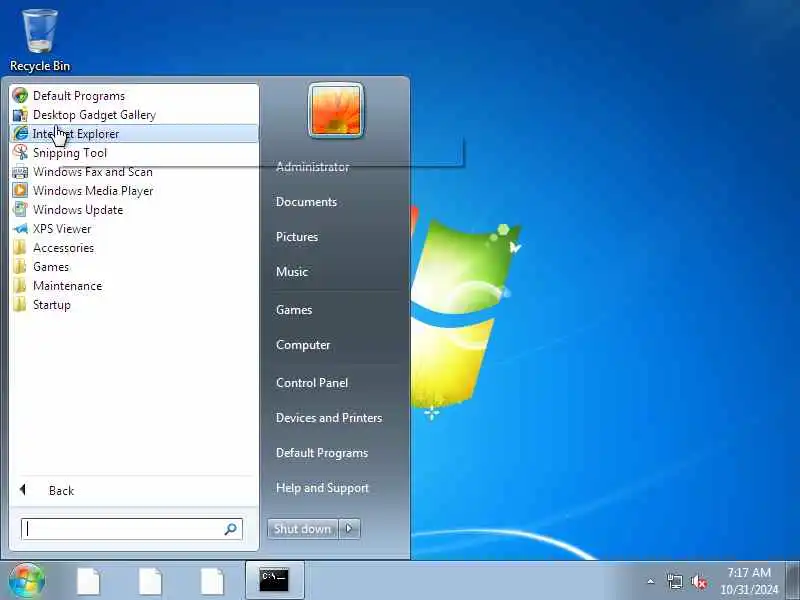Screen dimensions: 800x600
Task: Click the Windows Update label
Action: point(78,210)
